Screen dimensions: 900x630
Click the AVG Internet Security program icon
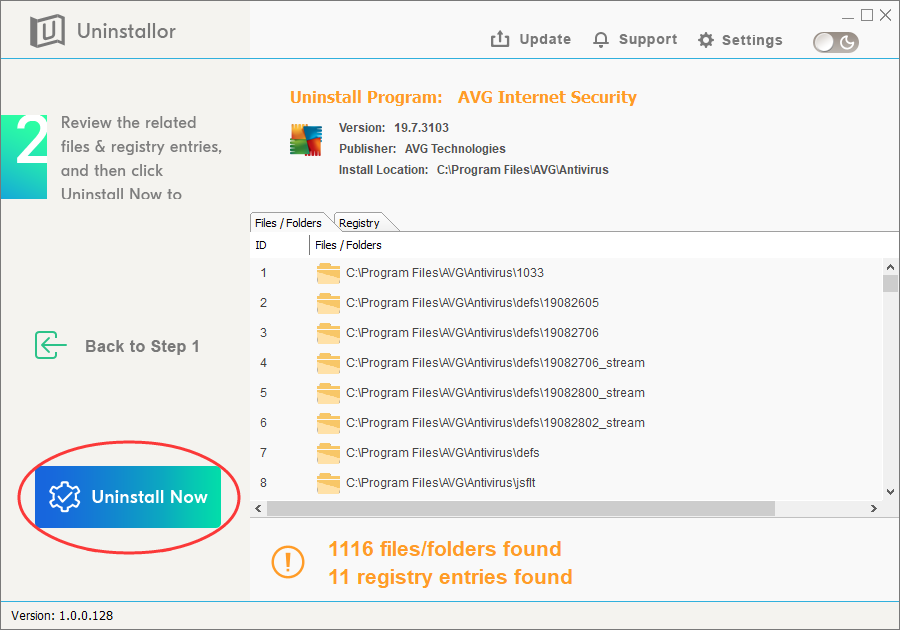306,139
